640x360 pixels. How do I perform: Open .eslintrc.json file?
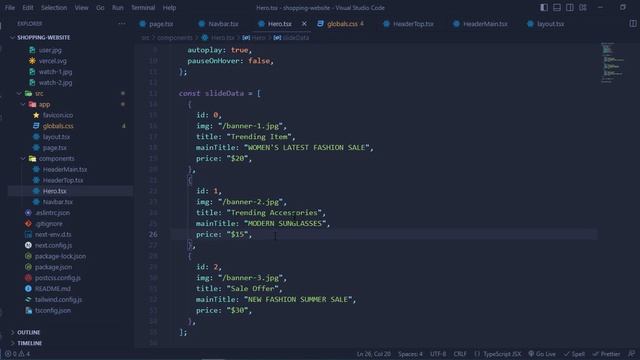tap(52, 213)
